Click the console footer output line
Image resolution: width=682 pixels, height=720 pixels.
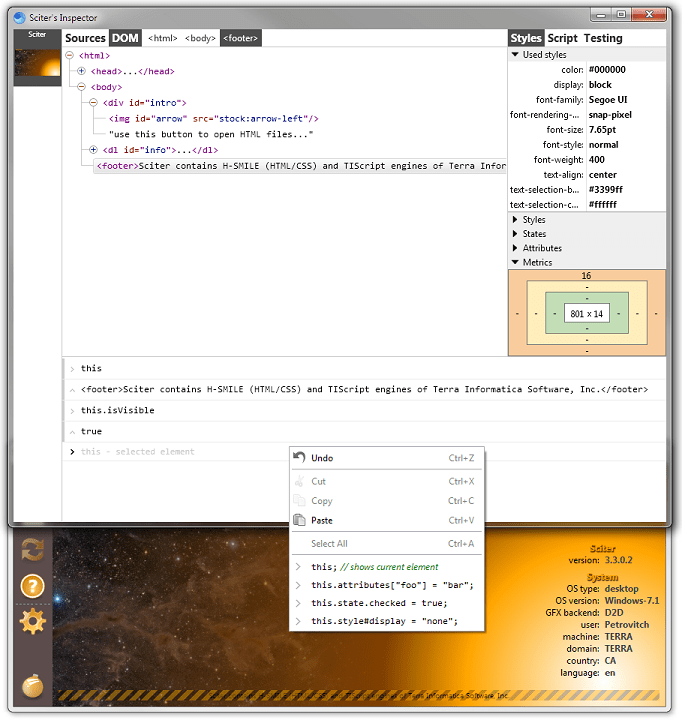point(364,389)
